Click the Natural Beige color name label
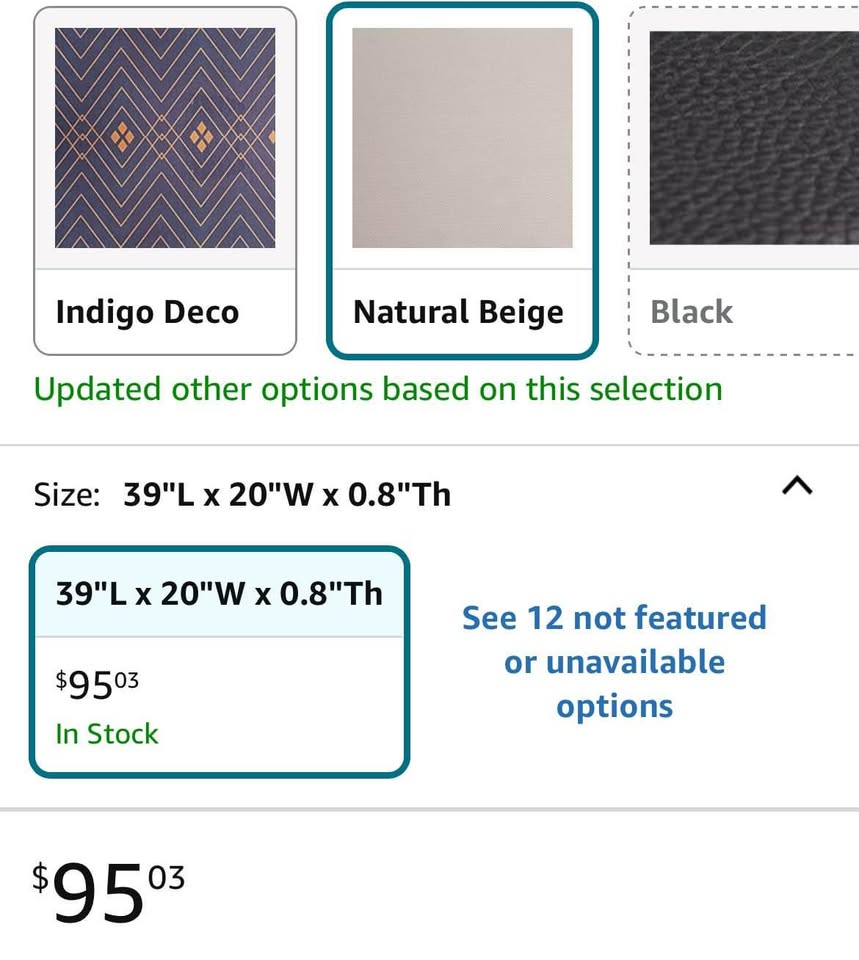The height and width of the screenshot is (960, 859). tap(458, 312)
